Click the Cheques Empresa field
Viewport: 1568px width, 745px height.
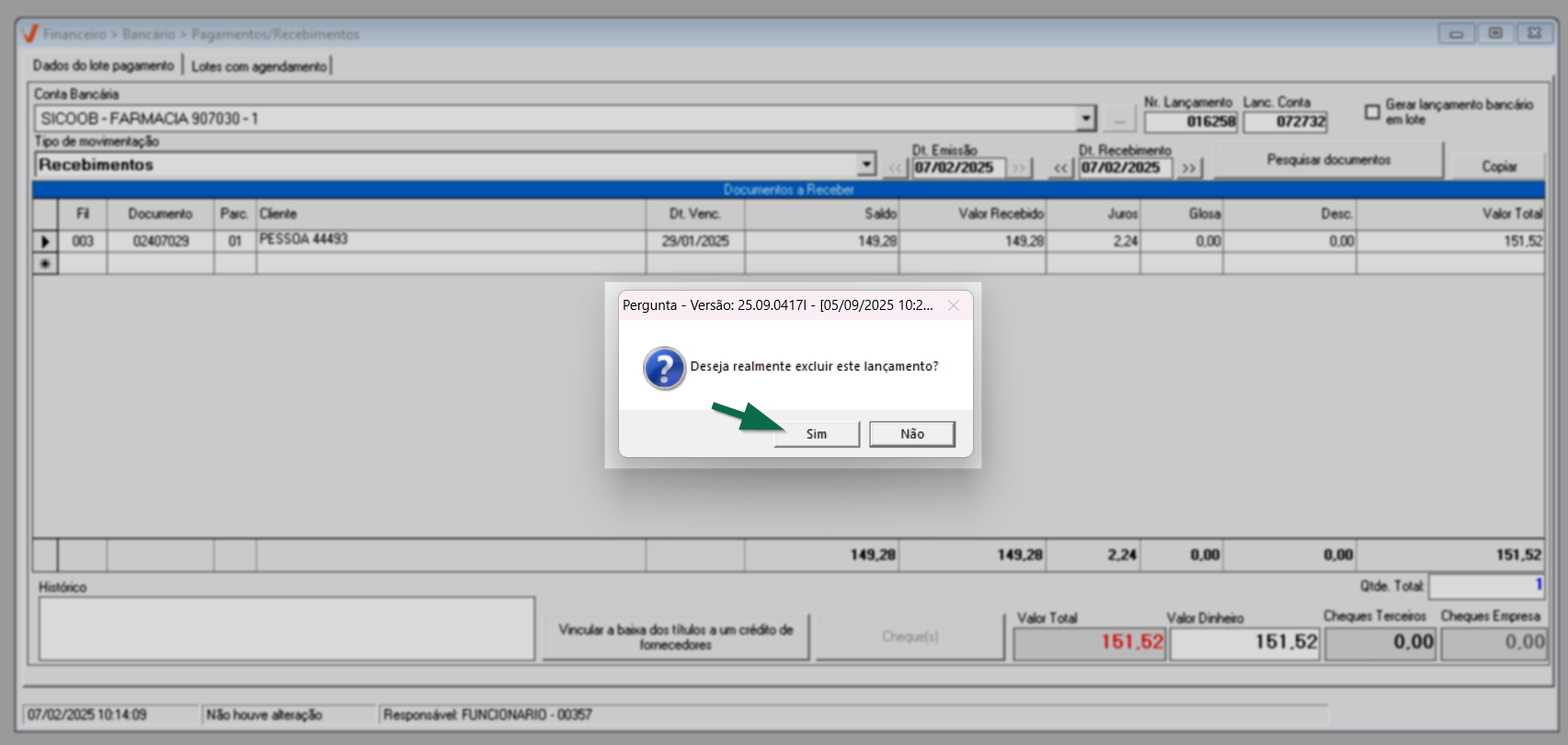pos(1494,642)
